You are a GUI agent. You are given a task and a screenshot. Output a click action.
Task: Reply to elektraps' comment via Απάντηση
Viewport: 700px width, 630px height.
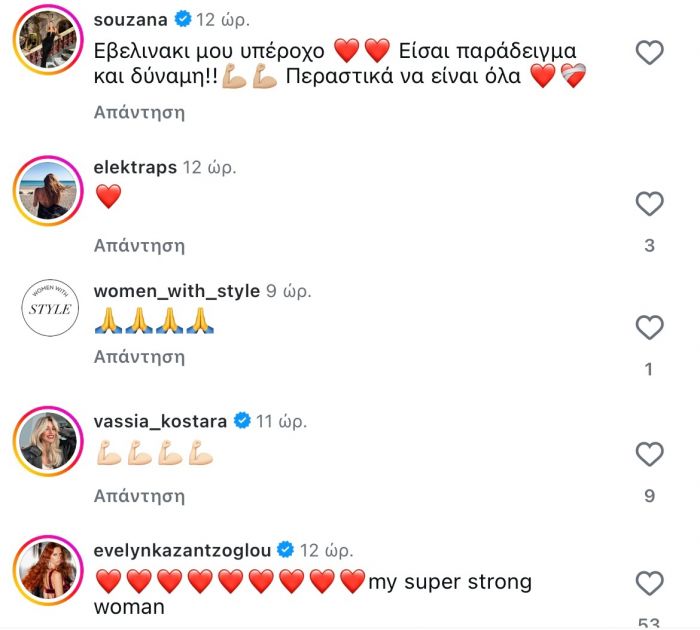139,245
